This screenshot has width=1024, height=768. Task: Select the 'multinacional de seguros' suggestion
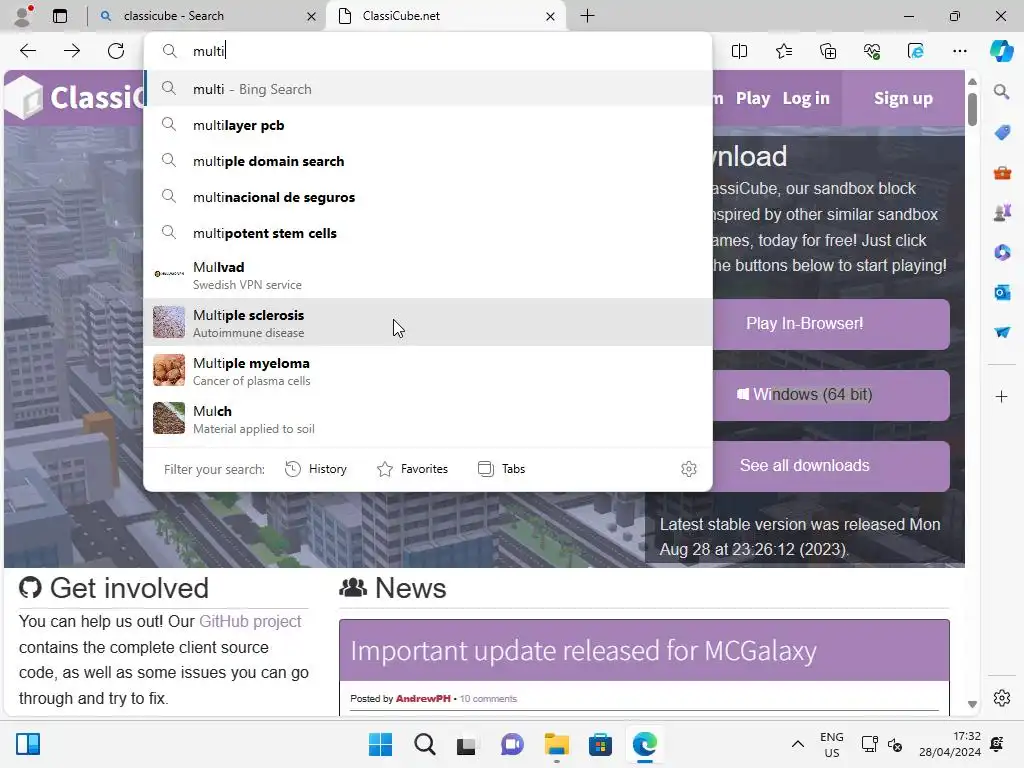tap(428, 197)
